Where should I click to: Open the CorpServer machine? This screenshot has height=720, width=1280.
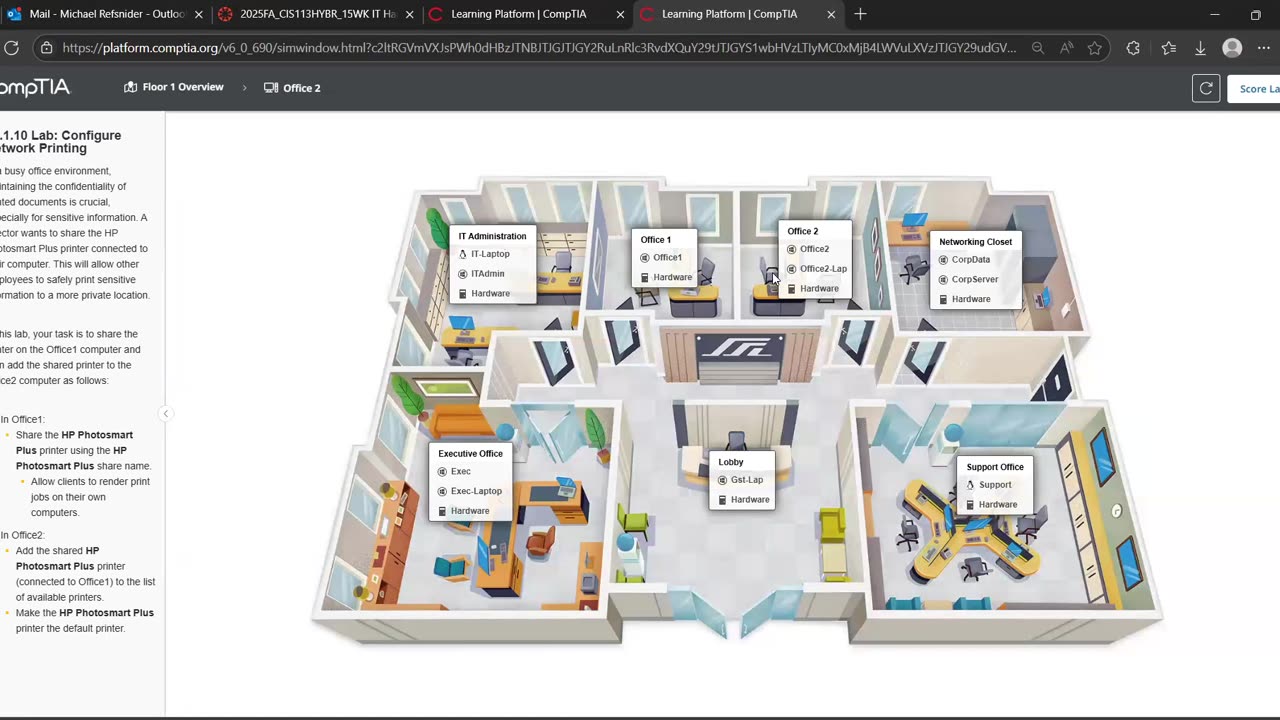[975, 280]
